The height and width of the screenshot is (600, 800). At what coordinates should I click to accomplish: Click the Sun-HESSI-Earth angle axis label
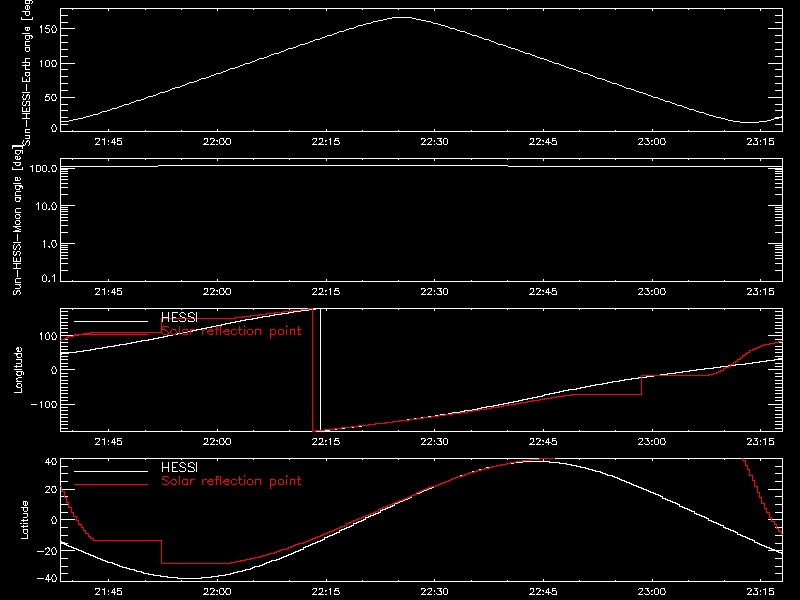(x=27, y=73)
